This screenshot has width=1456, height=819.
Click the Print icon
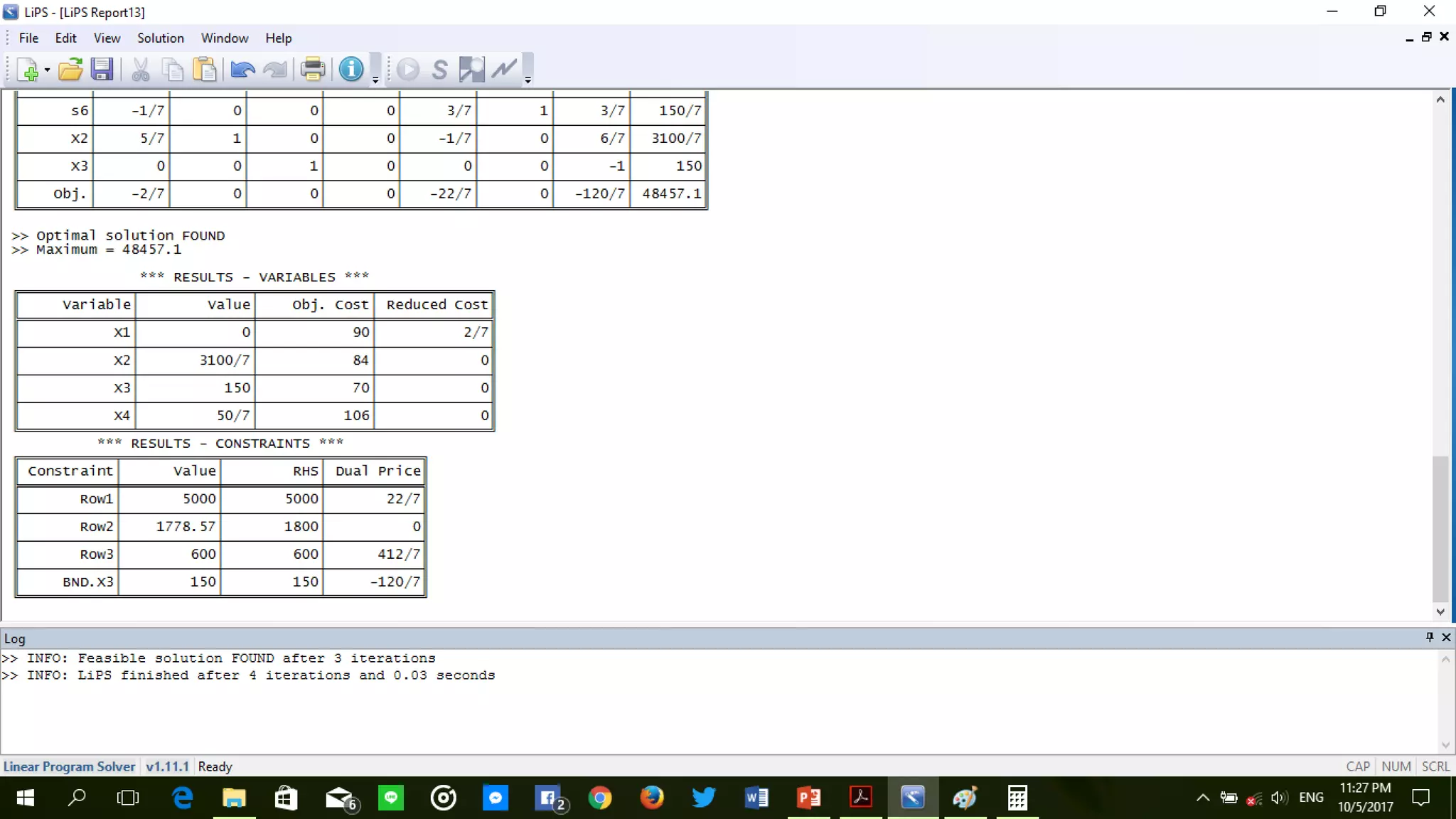(312, 70)
